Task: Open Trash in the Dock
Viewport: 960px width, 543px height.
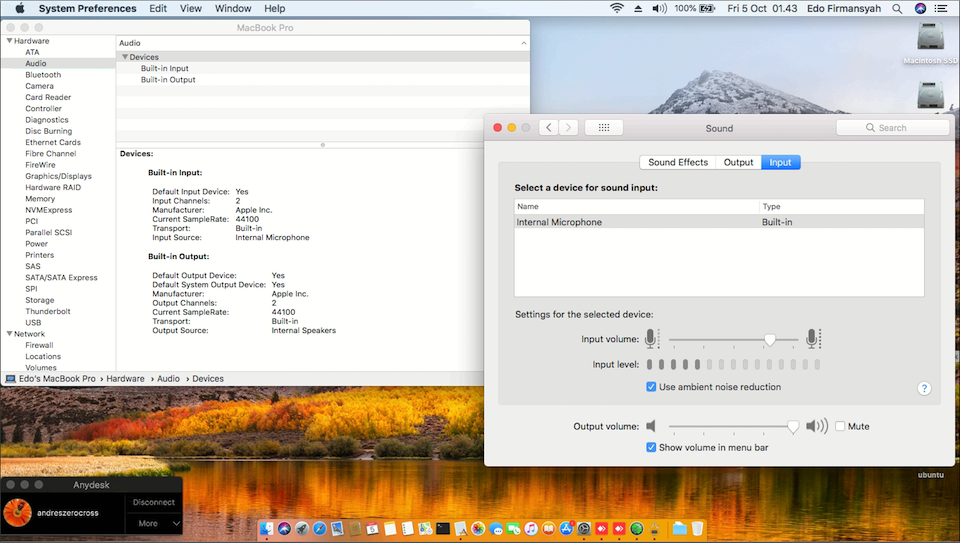Action: pyautogui.click(x=697, y=528)
